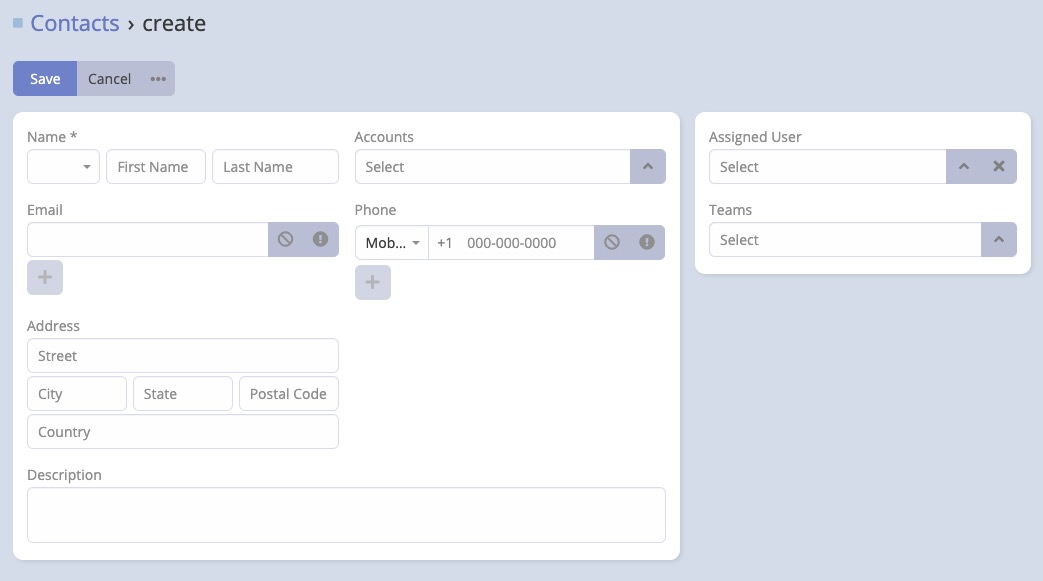
Task: Click the First Name input field
Action: click(155, 166)
